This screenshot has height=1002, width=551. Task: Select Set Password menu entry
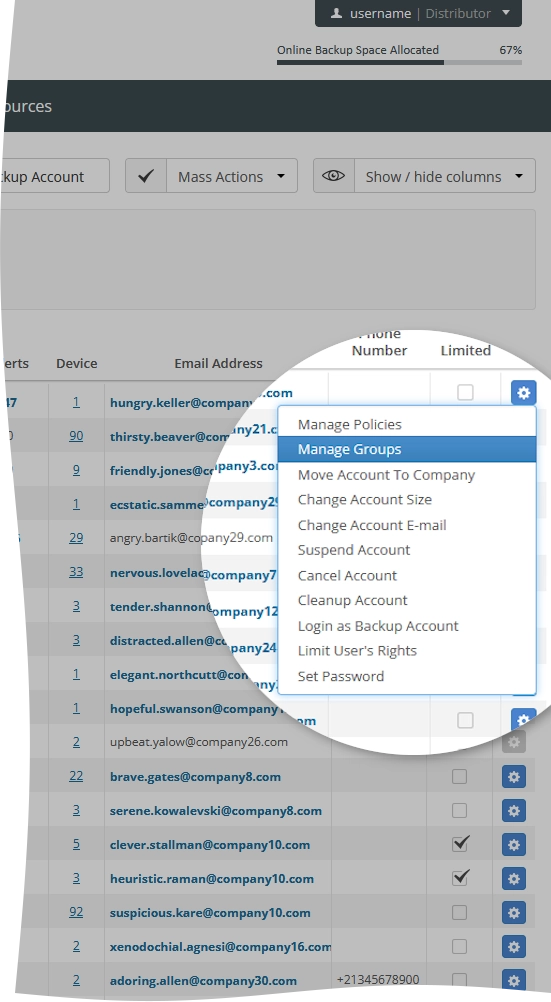click(407, 676)
